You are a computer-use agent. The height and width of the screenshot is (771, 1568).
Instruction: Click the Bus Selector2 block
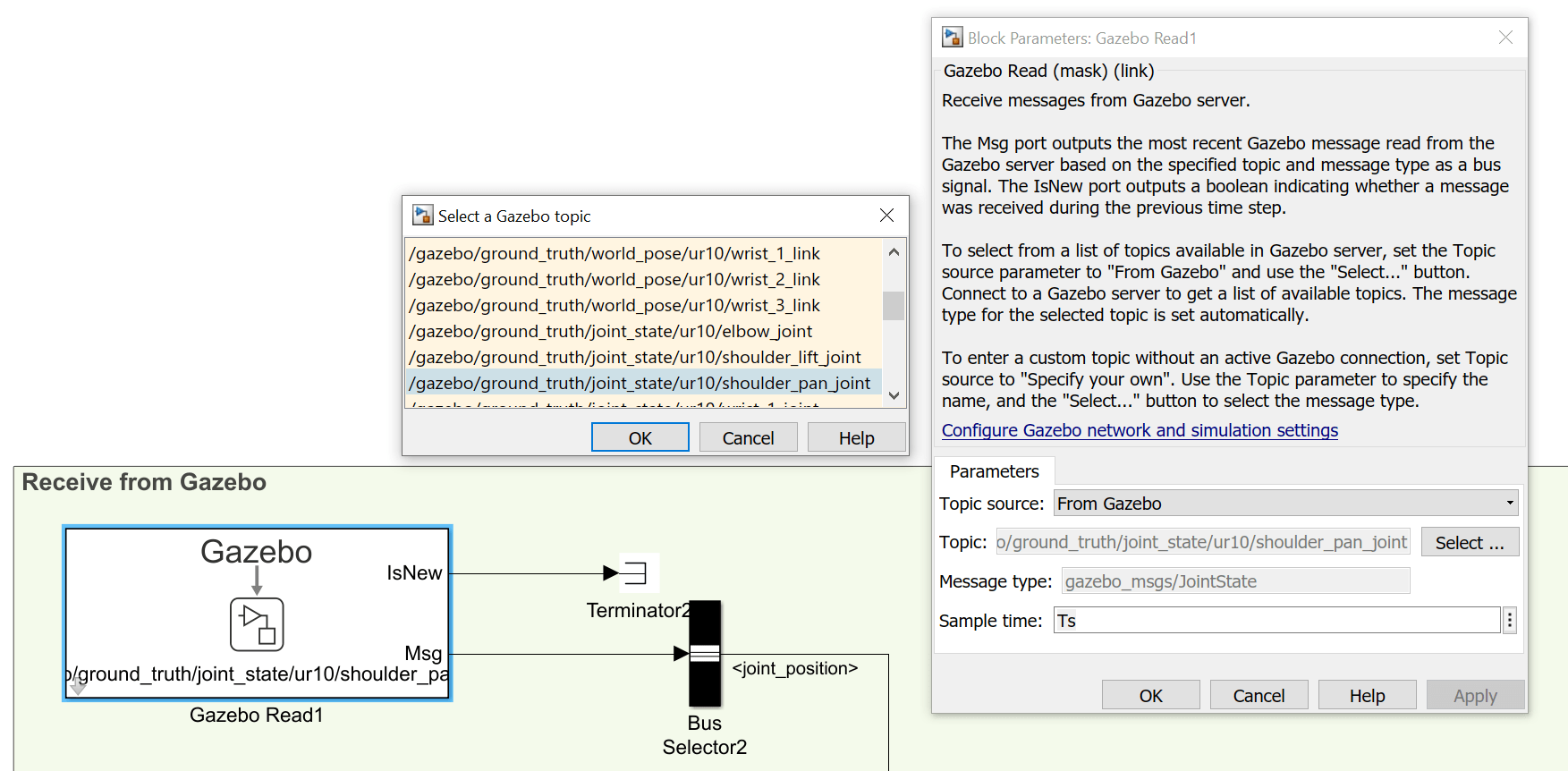click(705, 654)
